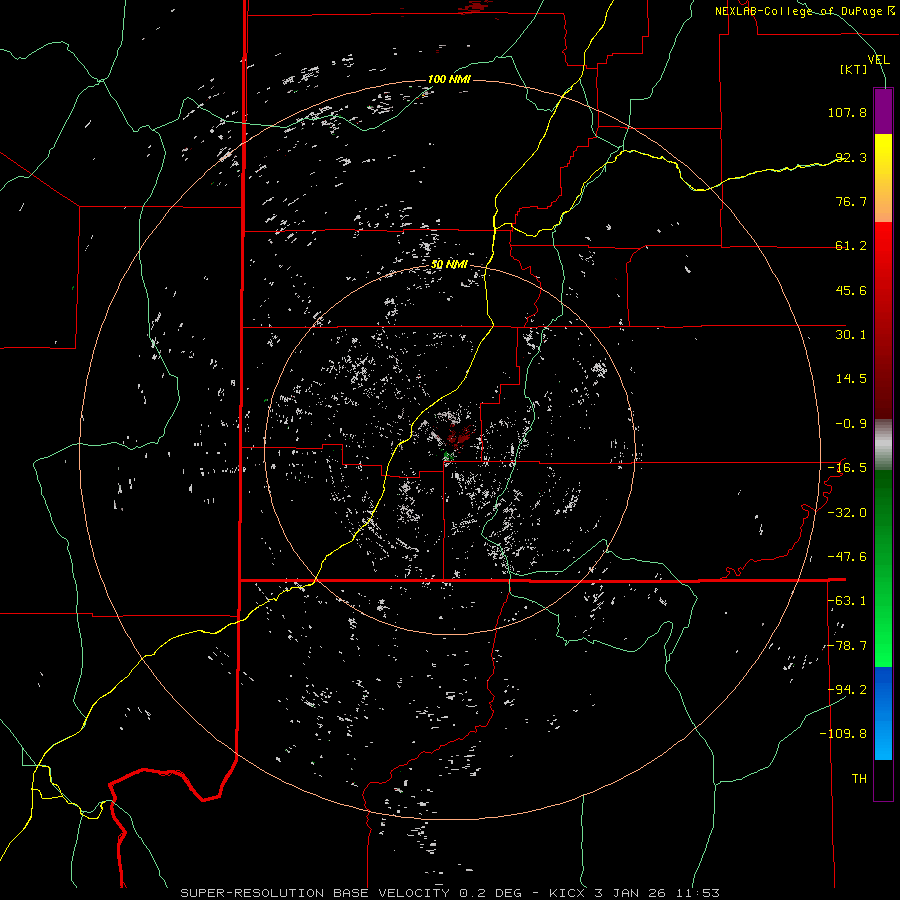Select the 14.5 scale value
Viewport: 900px width, 900px height.
851,379
